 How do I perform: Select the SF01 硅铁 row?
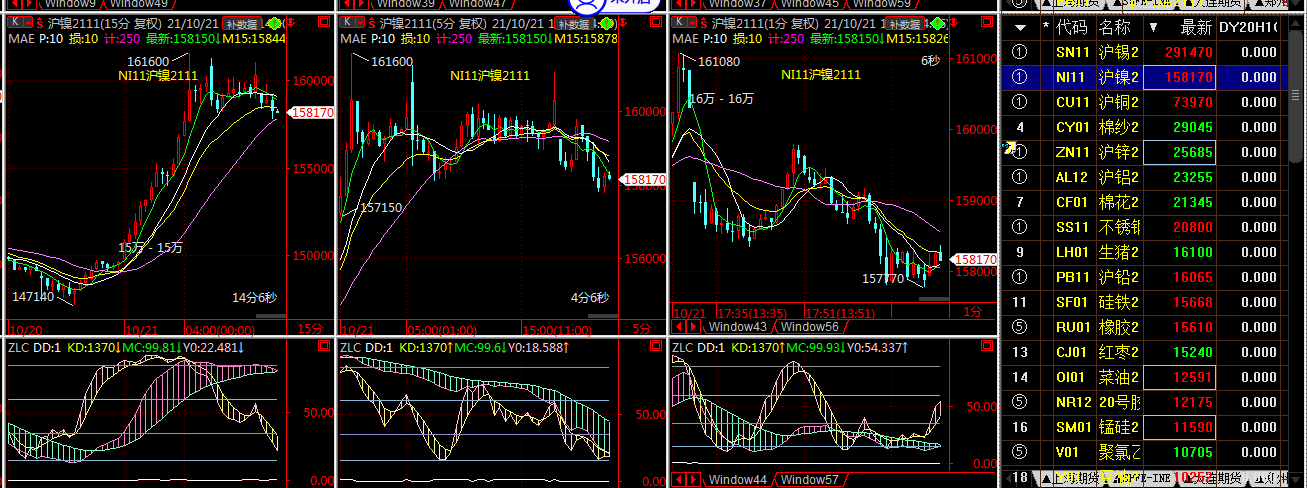pos(1144,302)
